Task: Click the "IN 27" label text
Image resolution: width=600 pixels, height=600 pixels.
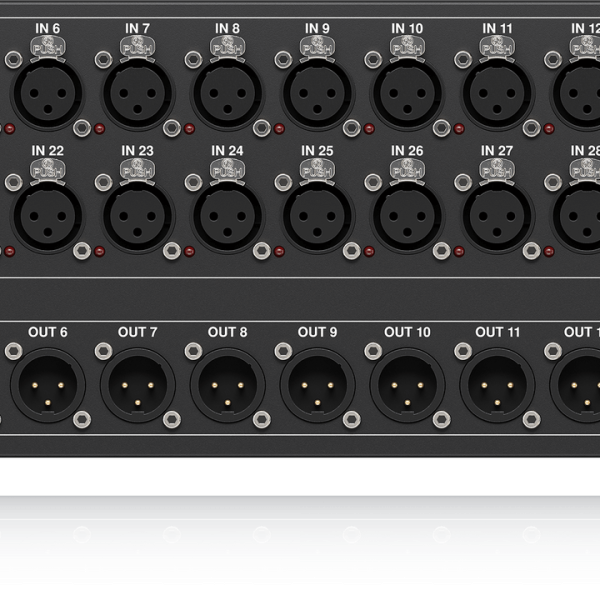Action: click(x=497, y=151)
